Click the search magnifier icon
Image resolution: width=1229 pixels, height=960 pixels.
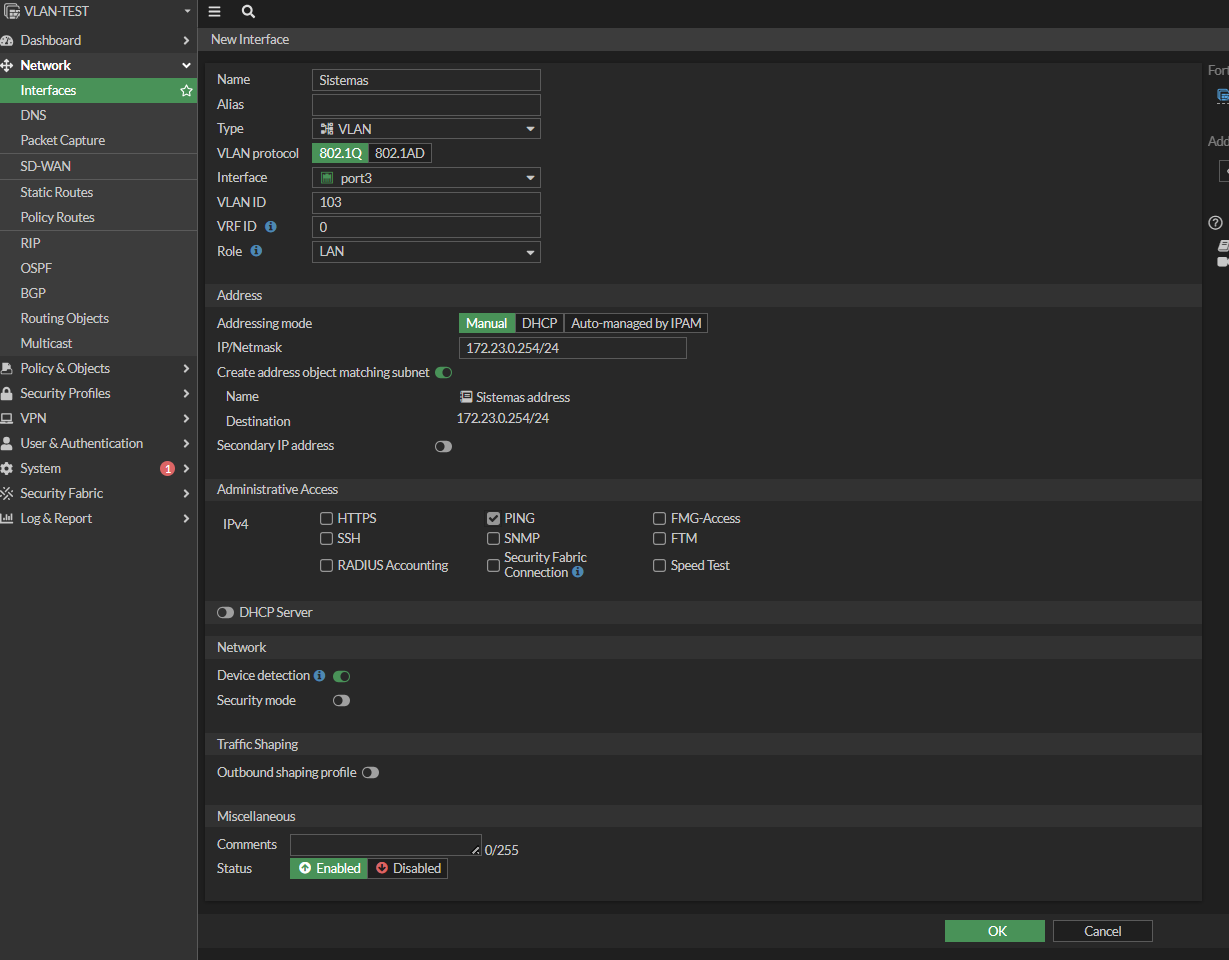pyautogui.click(x=248, y=12)
